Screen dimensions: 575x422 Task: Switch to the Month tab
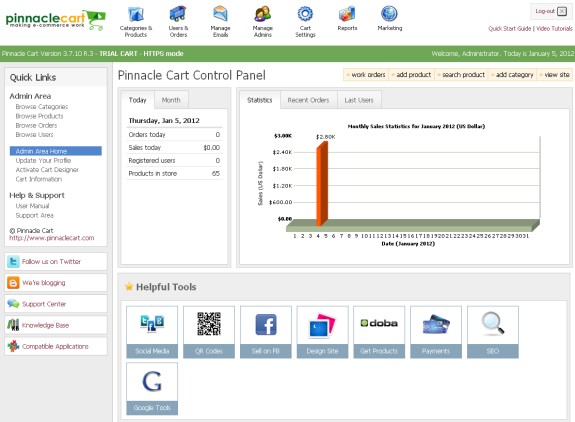[x=171, y=100]
